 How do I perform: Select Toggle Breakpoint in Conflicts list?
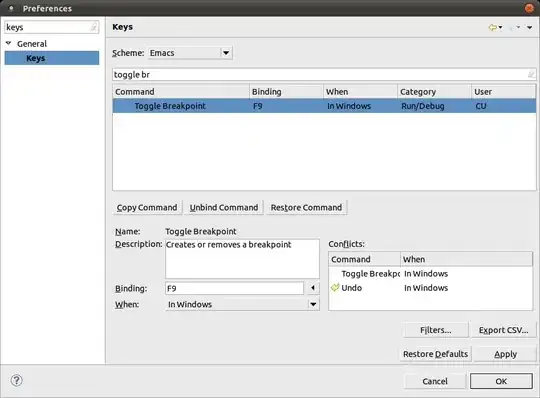[430, 274]
